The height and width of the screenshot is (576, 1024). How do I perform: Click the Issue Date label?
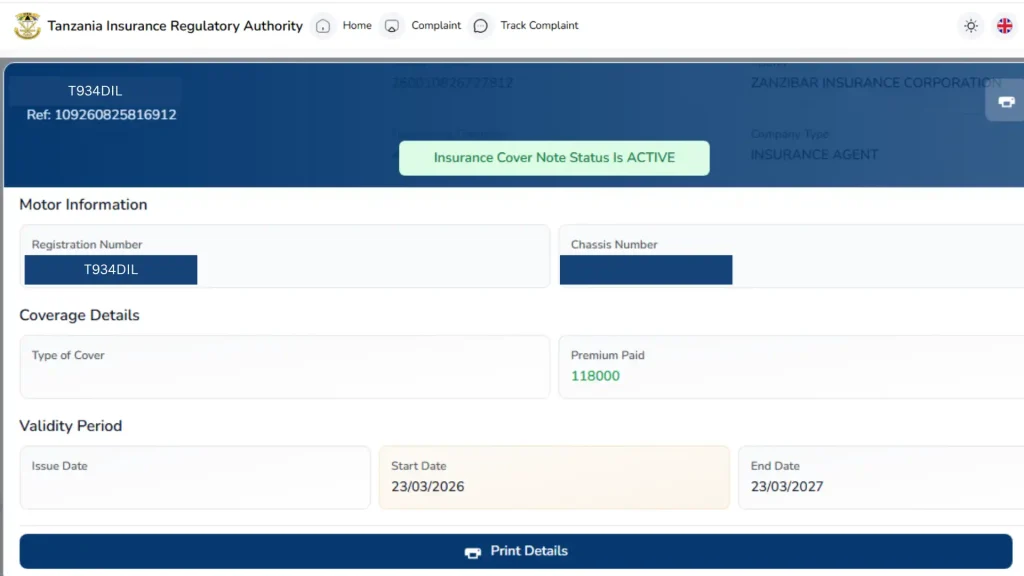point(59,466)
